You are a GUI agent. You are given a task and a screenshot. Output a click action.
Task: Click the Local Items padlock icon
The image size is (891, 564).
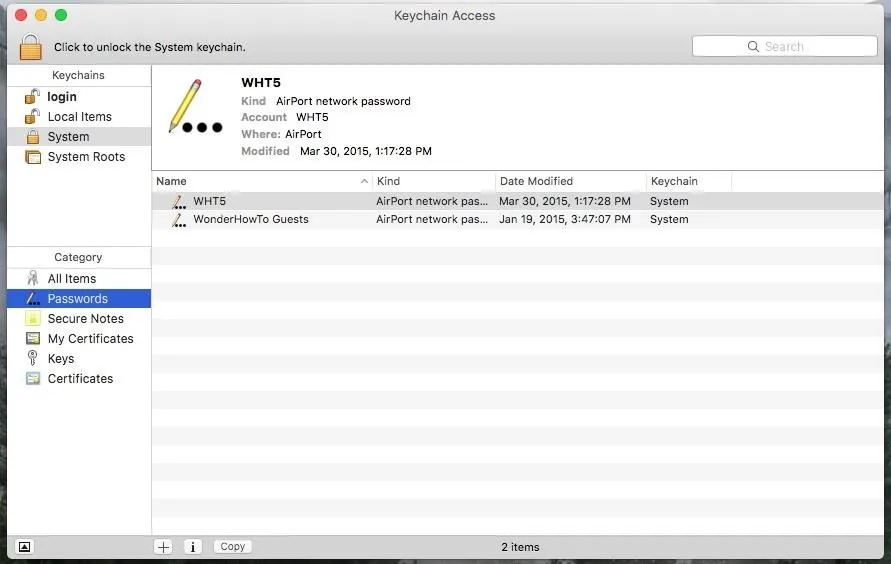(x=32, y=116)
